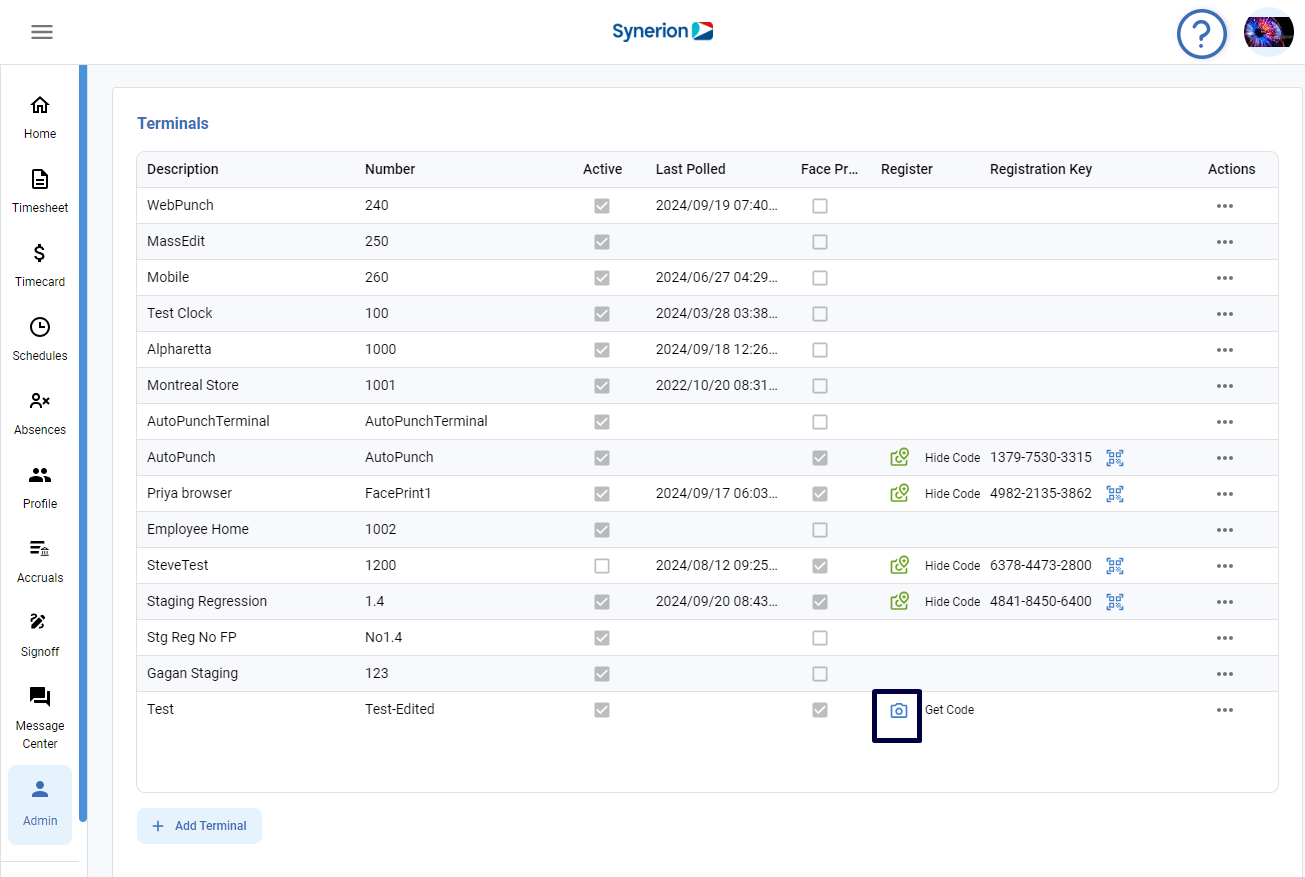Image resolution: width=1305 pixels, height=877 pixels.
Task: Click the Register column header
Action: (907, 169)
